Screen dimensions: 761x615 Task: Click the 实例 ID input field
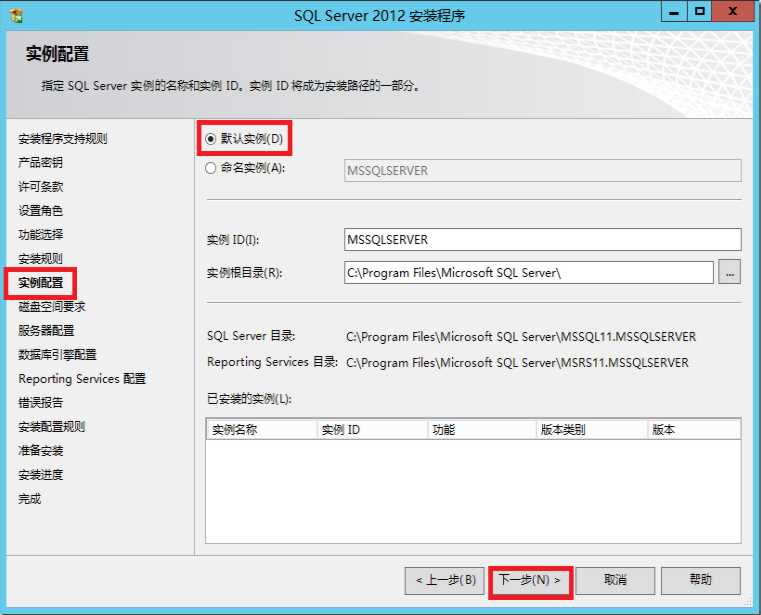tap(543, 240)
